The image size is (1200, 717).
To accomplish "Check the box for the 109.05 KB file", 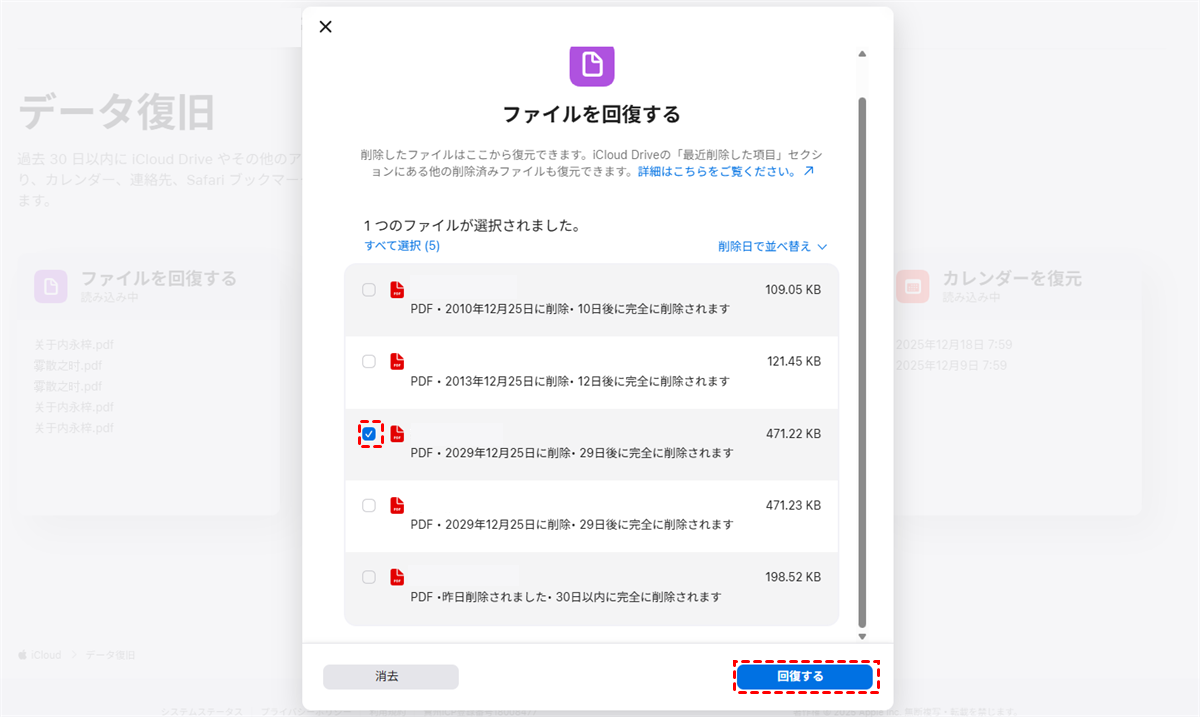I will click(x=369, y=290).
